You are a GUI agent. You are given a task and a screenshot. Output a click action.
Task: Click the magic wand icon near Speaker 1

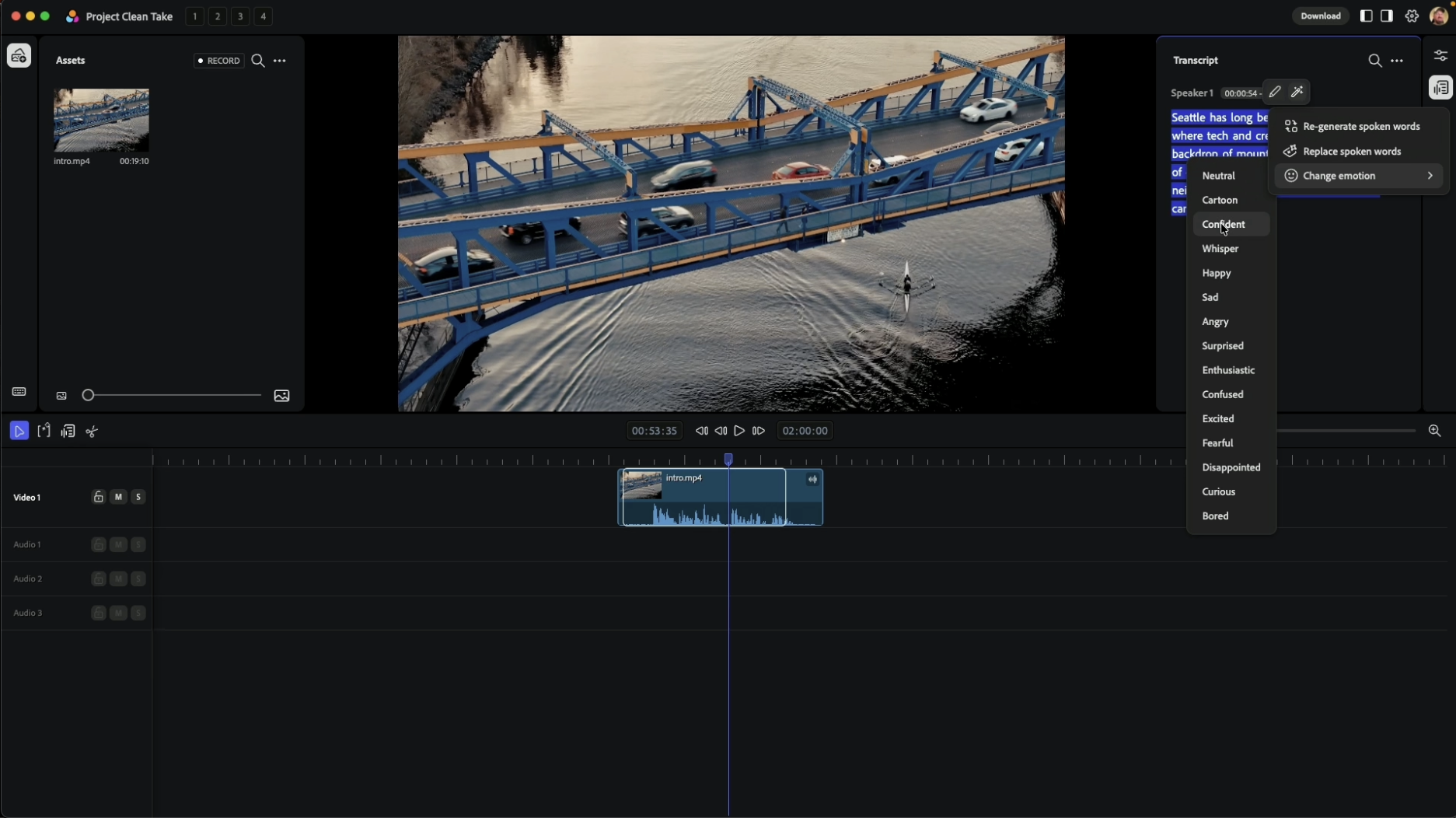click(x=1297, y=93)
